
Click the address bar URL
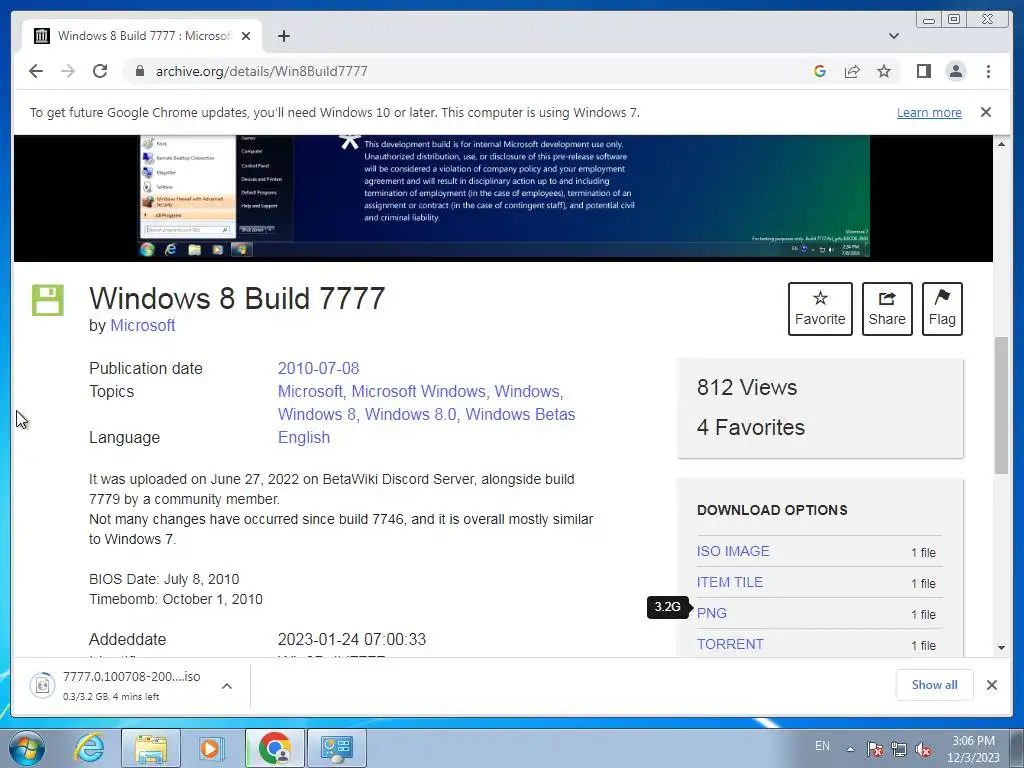[261, 71]
